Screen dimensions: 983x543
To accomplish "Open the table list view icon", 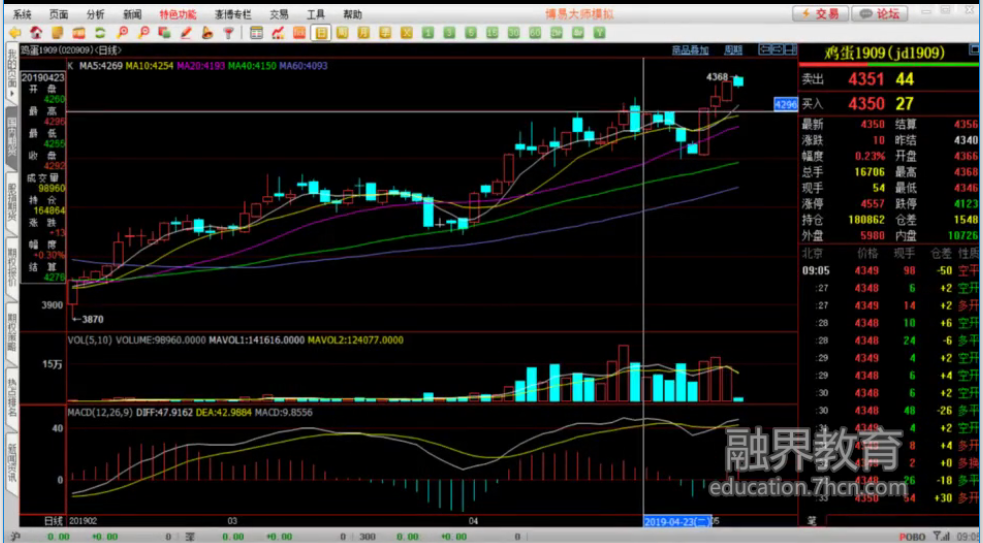I will [x=256, y=32].
